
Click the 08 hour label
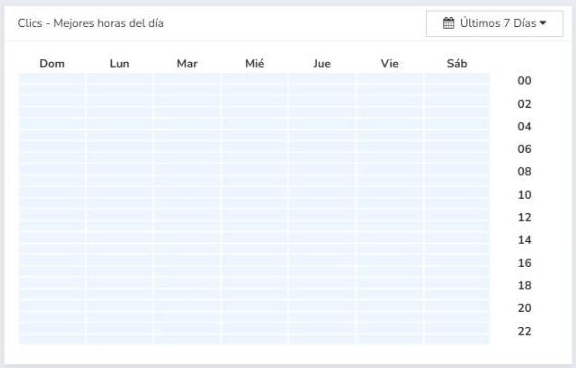(524, 172)
